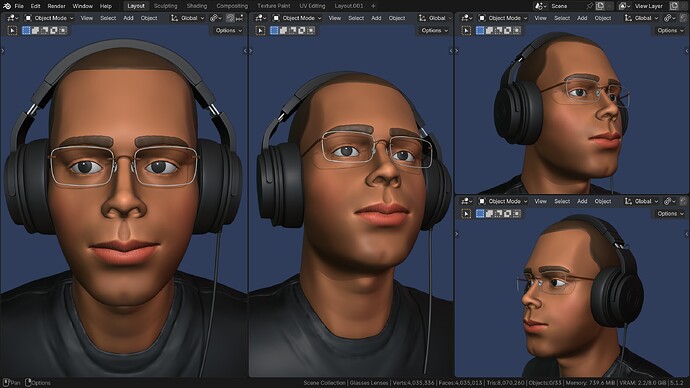Open the Blender logo menu
This screenshot has width=690, height=388.
click(x=7, y=6)
